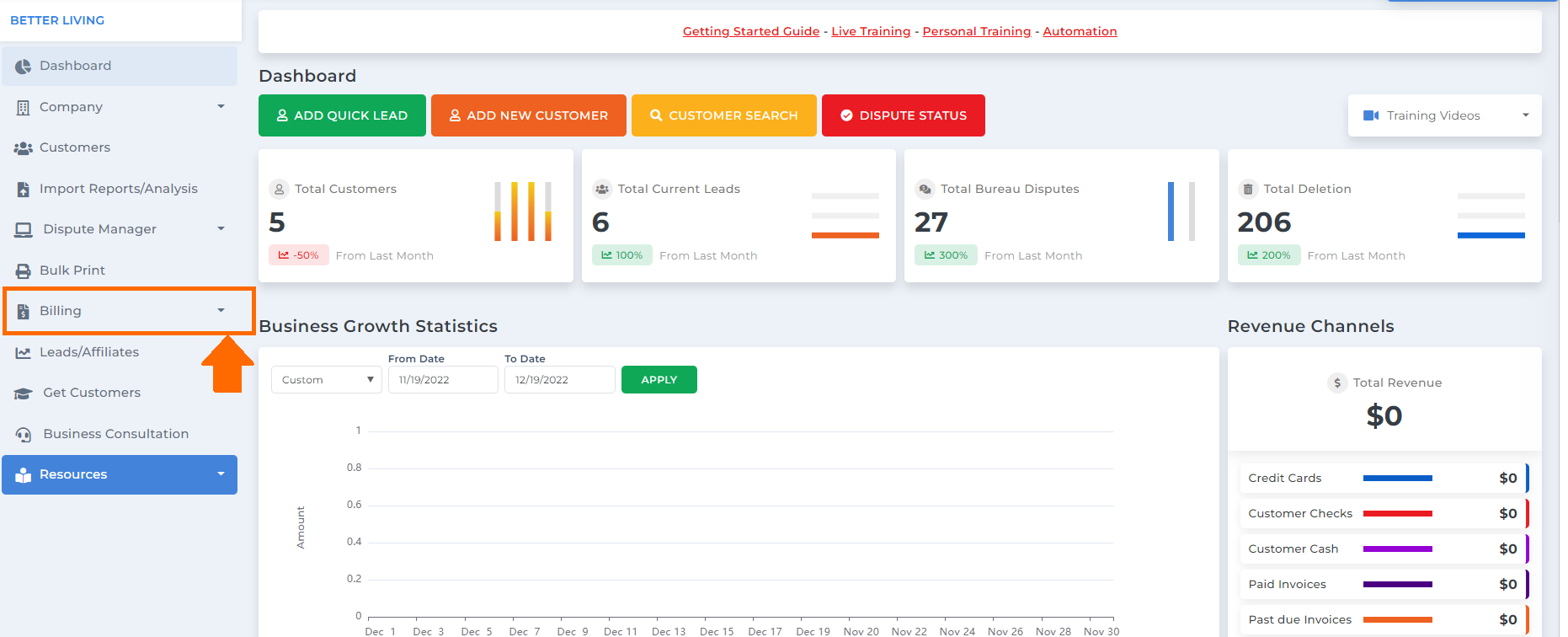This screenshot has height=637, width=1568.
Task: Click the Customers group icon
Action: tap(23, 148)
